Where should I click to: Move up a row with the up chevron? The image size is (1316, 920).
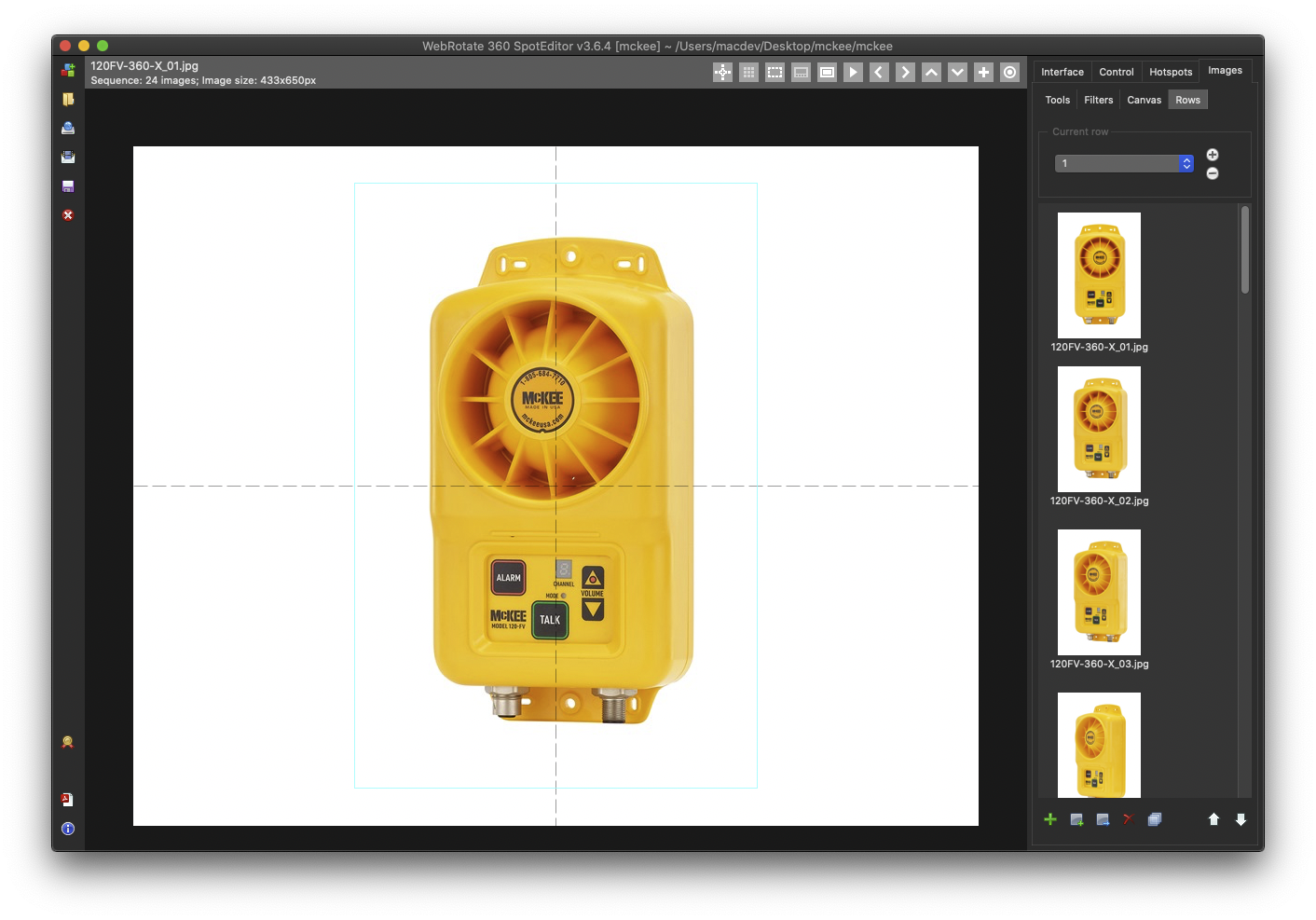tap(931, 72)
